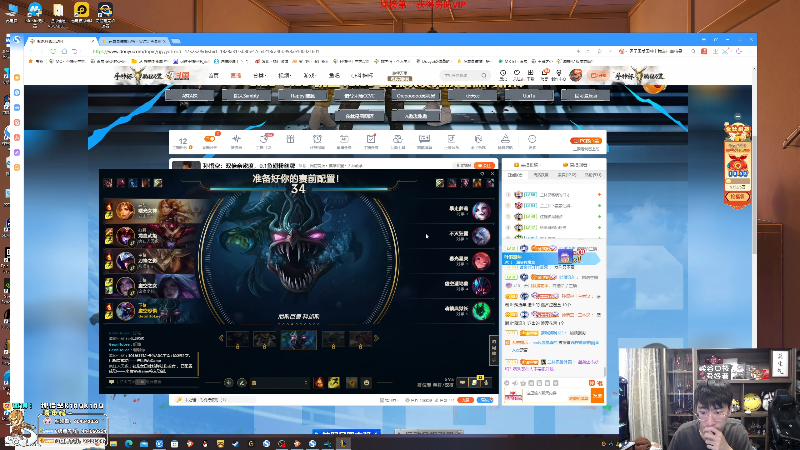This screenshot has height=450, width=800.
Task: Click the Happy banner button on the page
Action: coord(303,95)
